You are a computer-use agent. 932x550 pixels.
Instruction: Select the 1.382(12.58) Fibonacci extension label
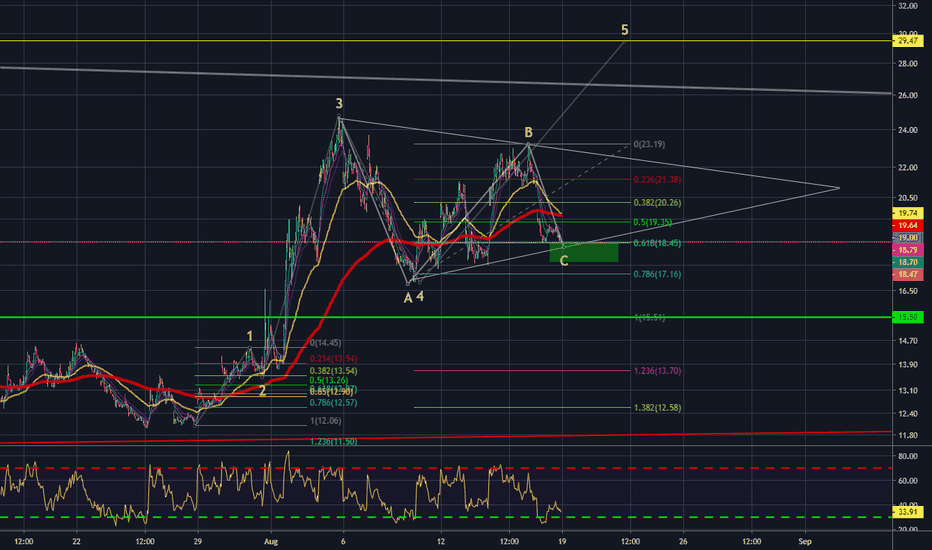click(657, 407)
